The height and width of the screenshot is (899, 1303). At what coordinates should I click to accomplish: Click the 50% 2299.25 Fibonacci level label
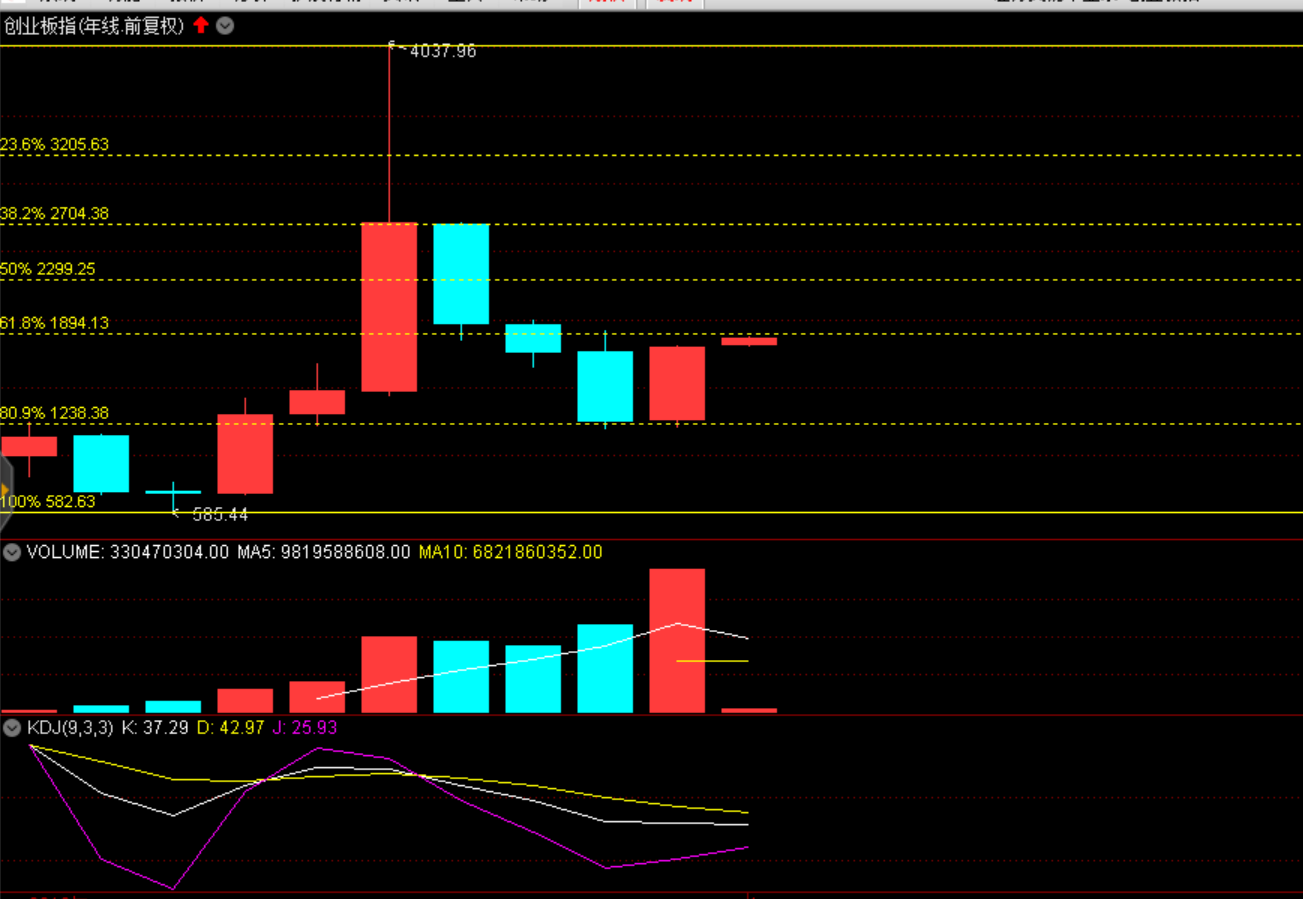(48, 270)
